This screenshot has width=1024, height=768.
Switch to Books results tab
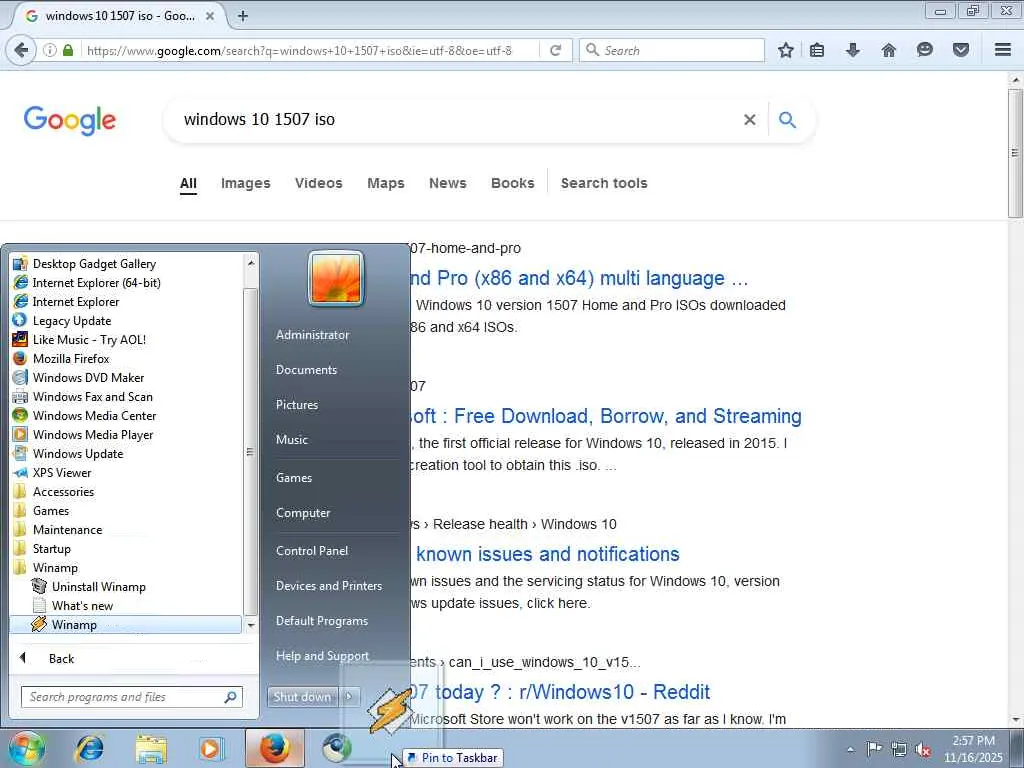point(513,184)
